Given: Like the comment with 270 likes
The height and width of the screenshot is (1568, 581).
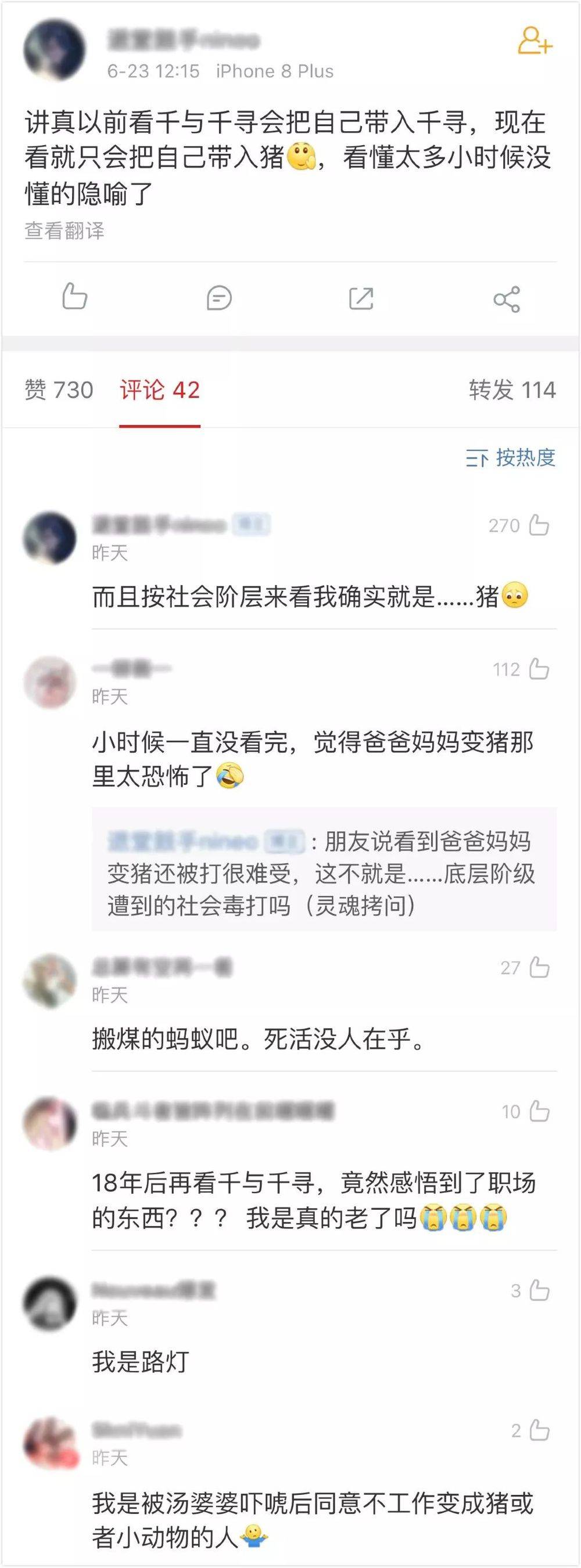Looking at the screenshot, I should pos(539,525).
